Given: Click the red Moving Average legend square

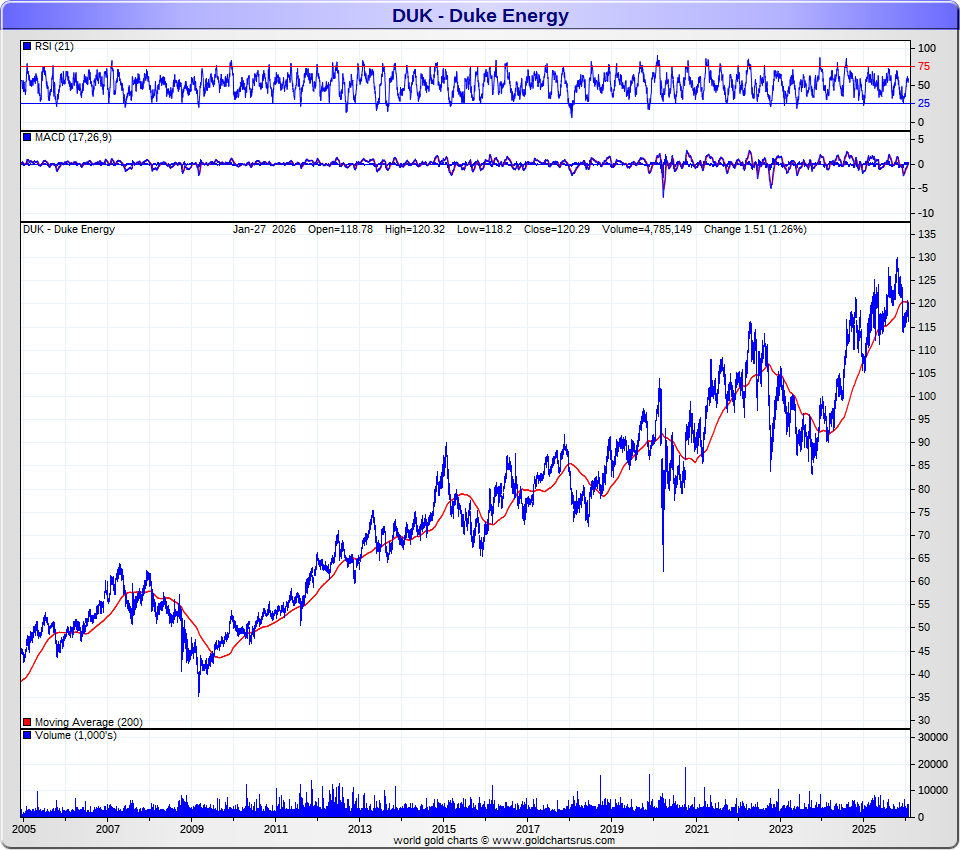Looking at the screenshot, I should (27, 722).
